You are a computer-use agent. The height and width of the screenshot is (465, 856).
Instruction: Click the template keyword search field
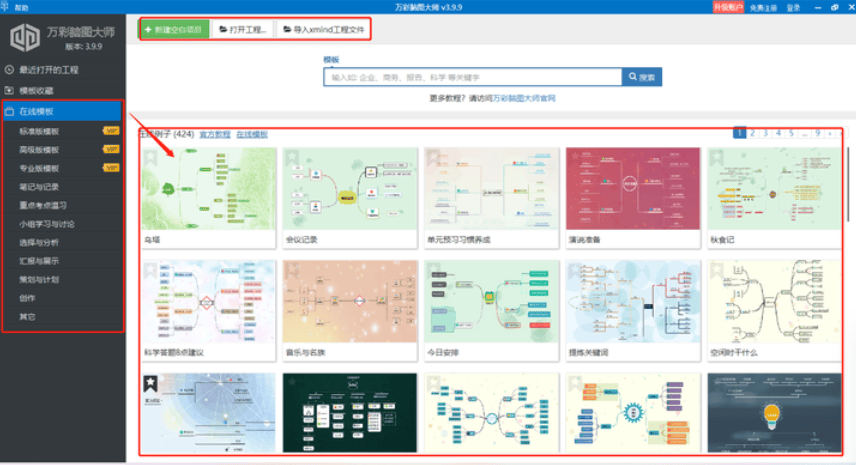pos(473,77)
